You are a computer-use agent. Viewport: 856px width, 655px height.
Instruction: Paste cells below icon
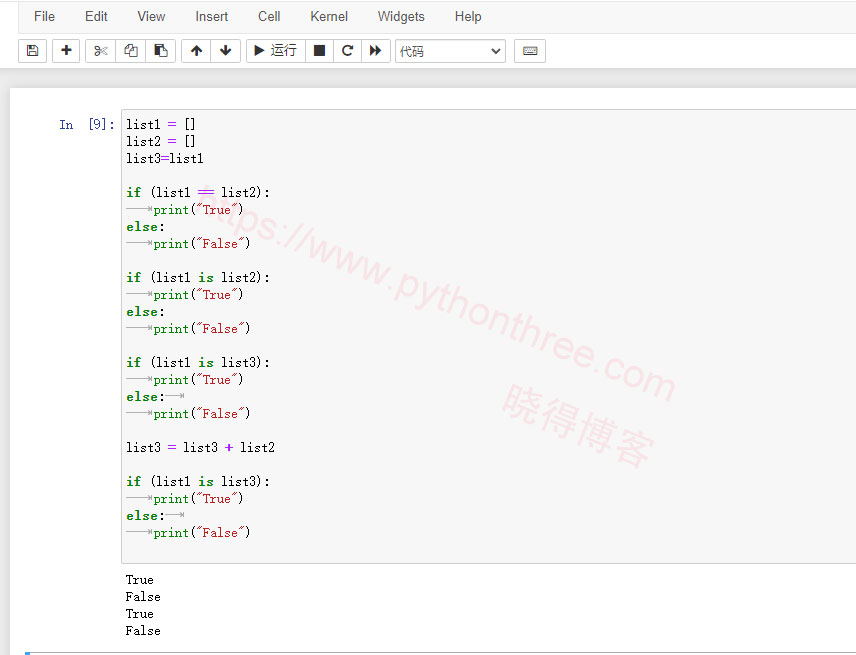[x=160, y=51]
